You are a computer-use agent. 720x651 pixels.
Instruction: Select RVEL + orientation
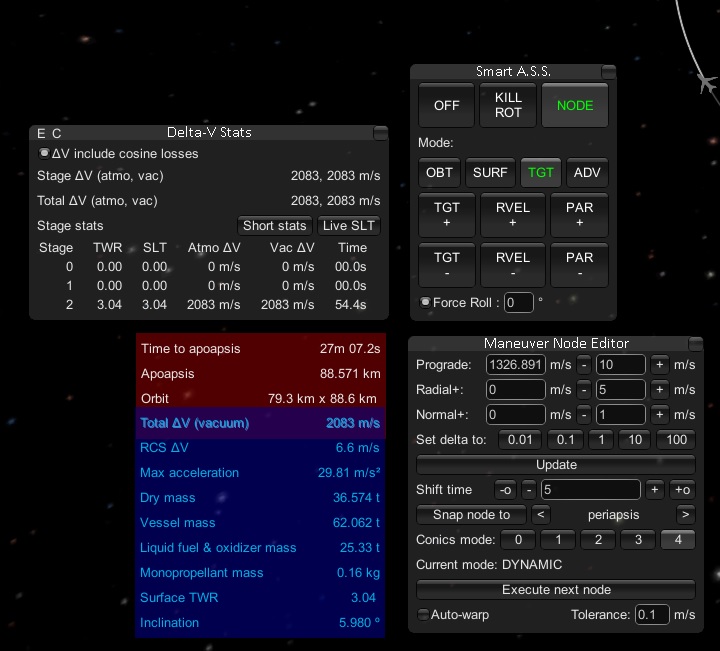pyautogui.click(x=513, y=215)
